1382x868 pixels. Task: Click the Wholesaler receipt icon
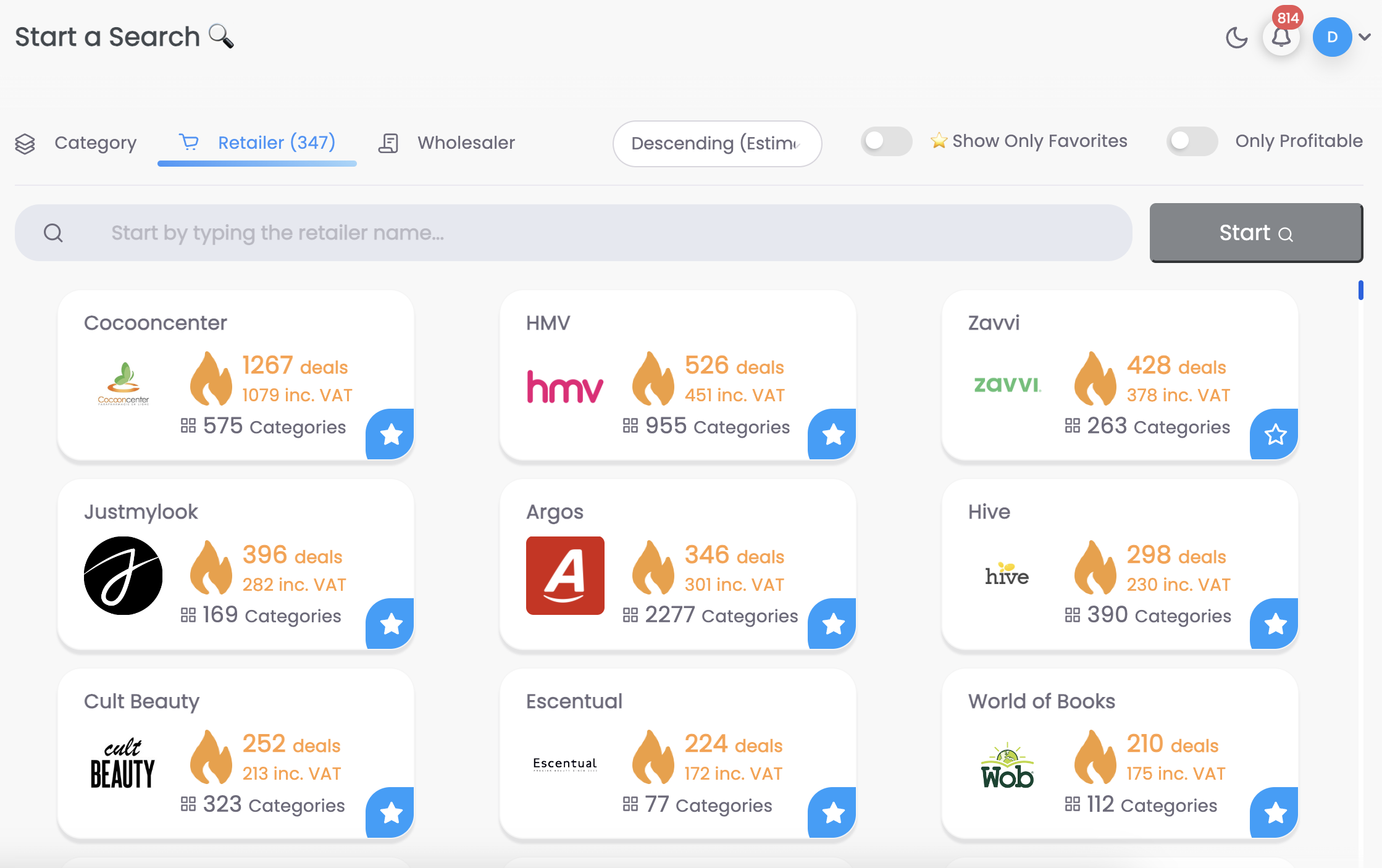(388, 143)
